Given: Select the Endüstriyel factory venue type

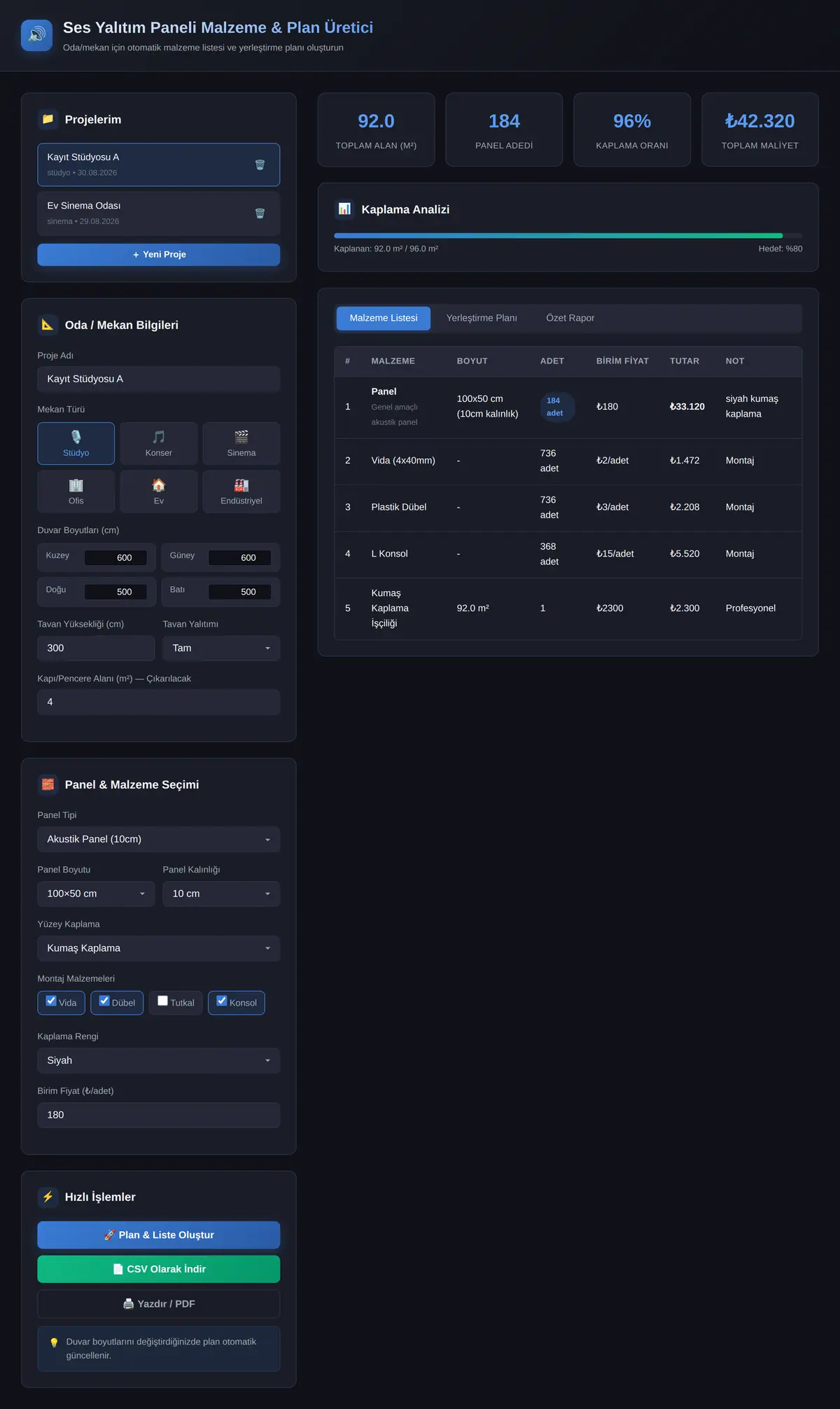Looking at the screenshot, I should click(x=241, y=492).
